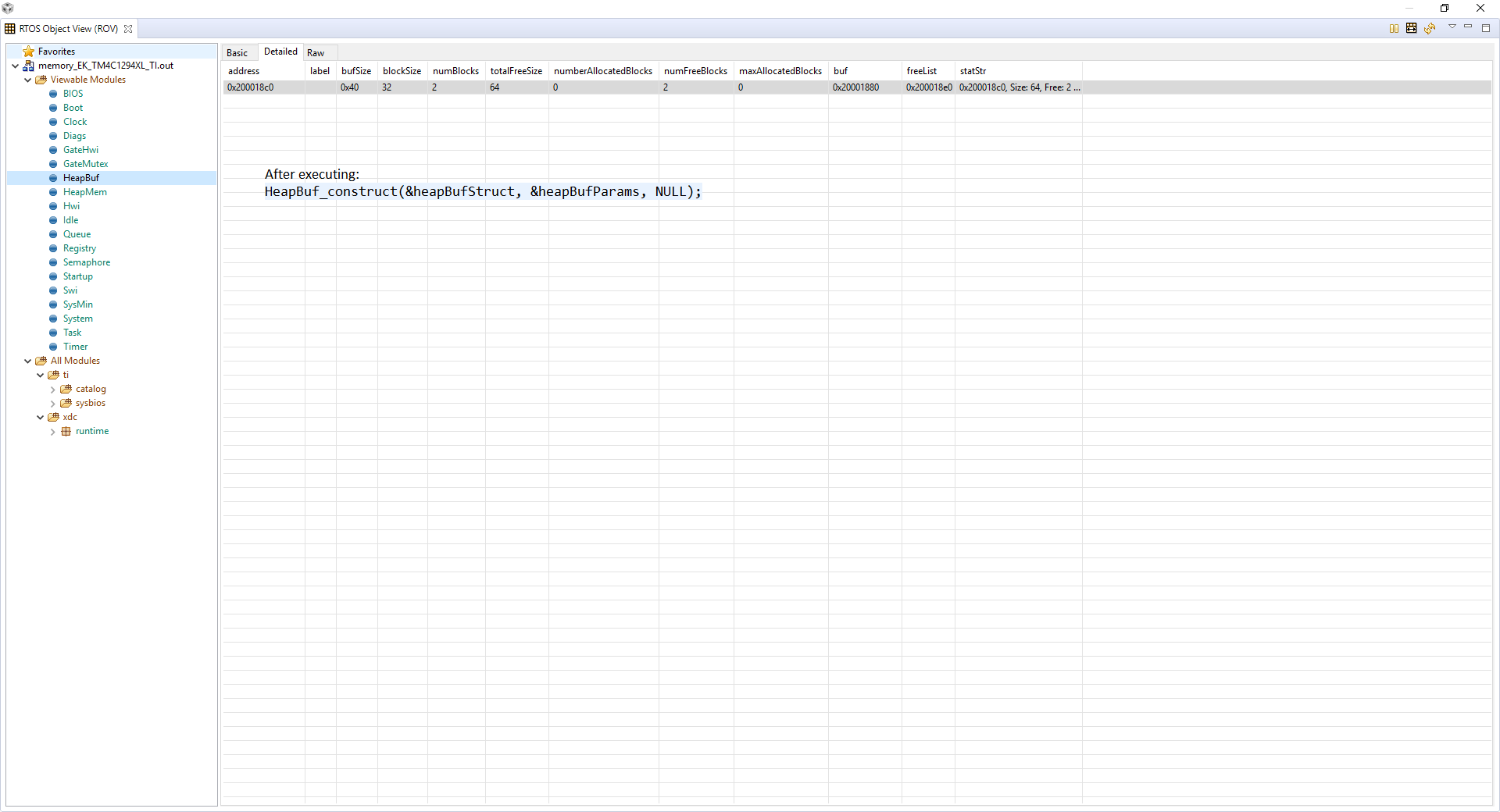The width and height of the screenshot is (1500, 812).
Task: Click the bufSize column header
Action: tap(357, 71)
